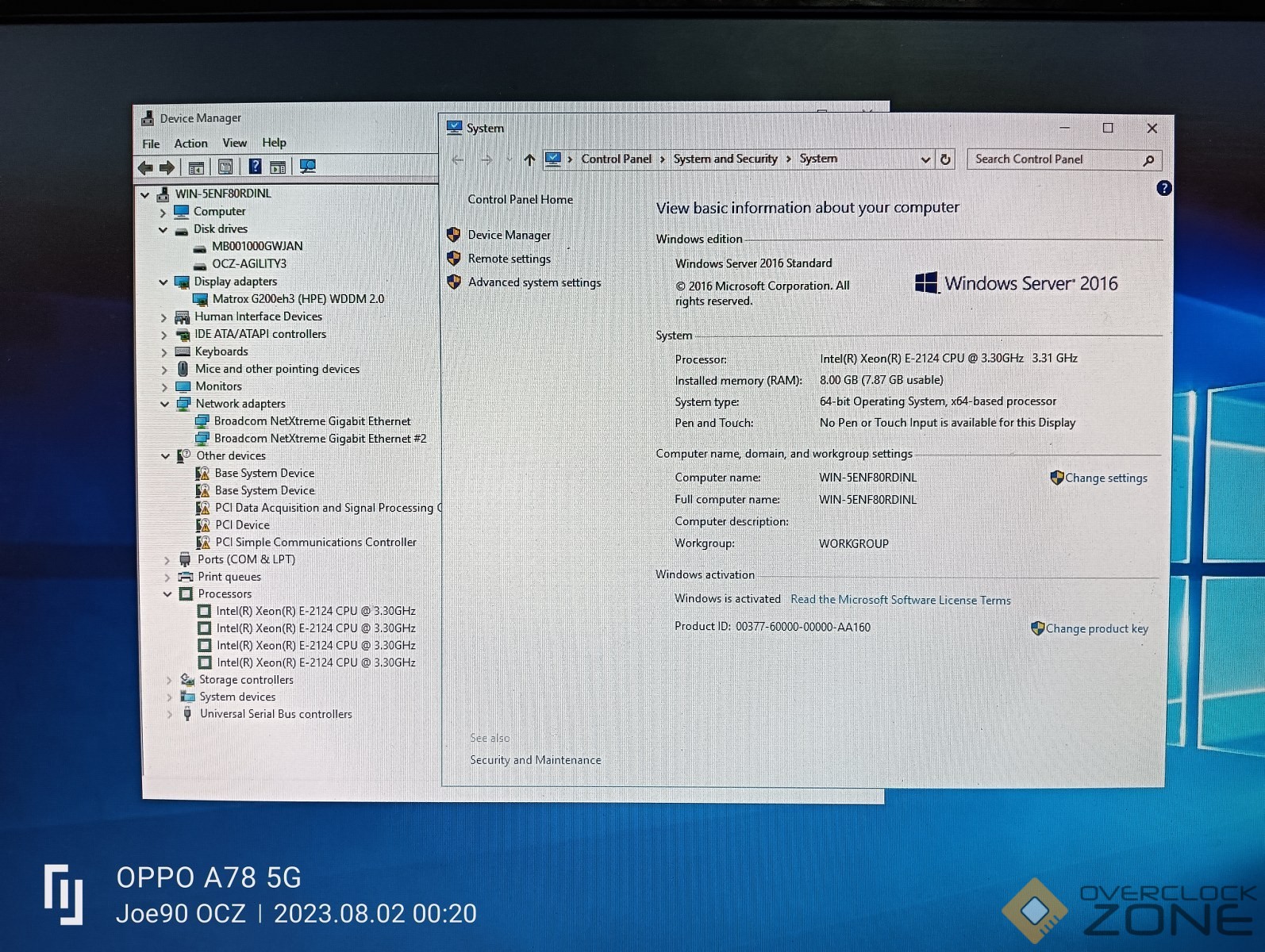Click icon of Broadcom NetXtreme Gigabit Ethernet #2

[x=202, y=438]
